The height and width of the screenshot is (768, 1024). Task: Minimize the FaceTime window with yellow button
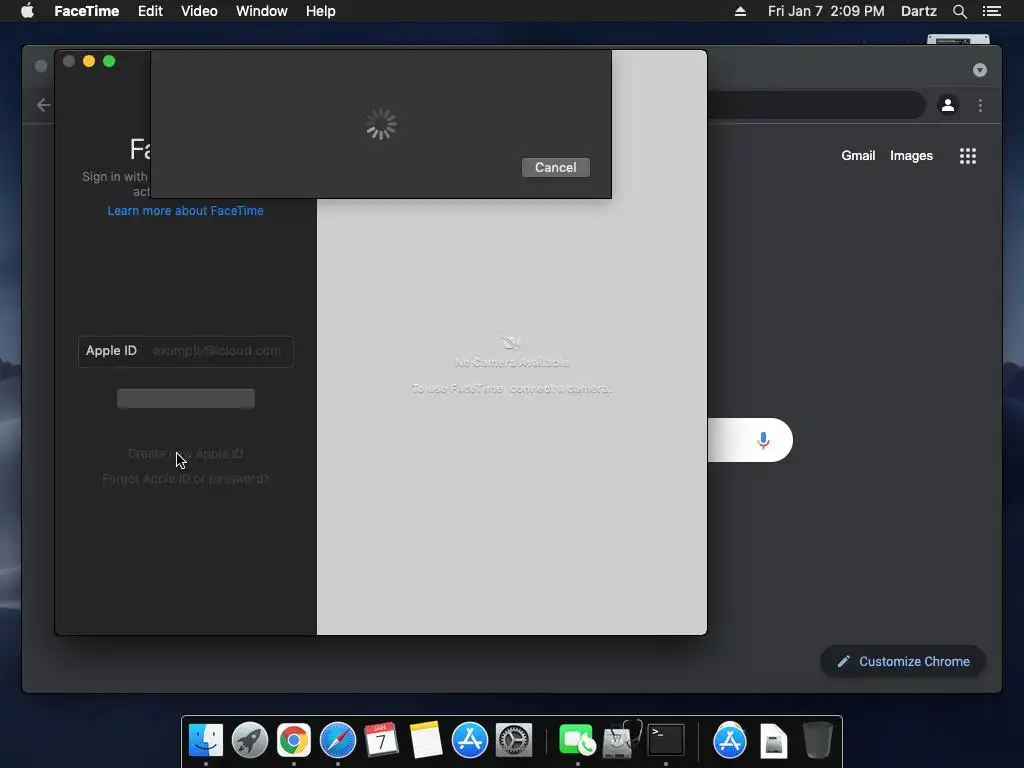pyautogui.click(x=89, y=61)
